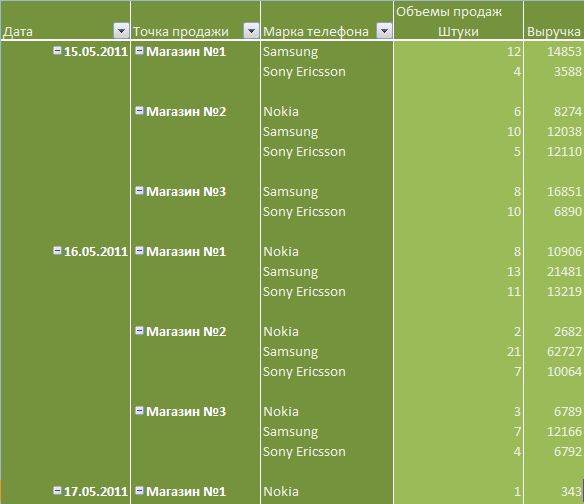
Task: Select the 17.05.2011 date cell
Action: coord(96,491)
